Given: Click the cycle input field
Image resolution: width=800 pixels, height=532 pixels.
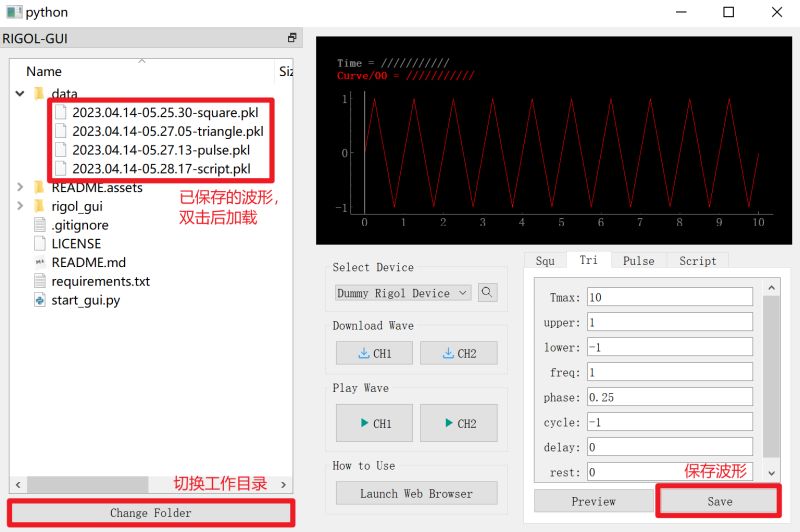Looking at the screenshot, I should [670, 422].
